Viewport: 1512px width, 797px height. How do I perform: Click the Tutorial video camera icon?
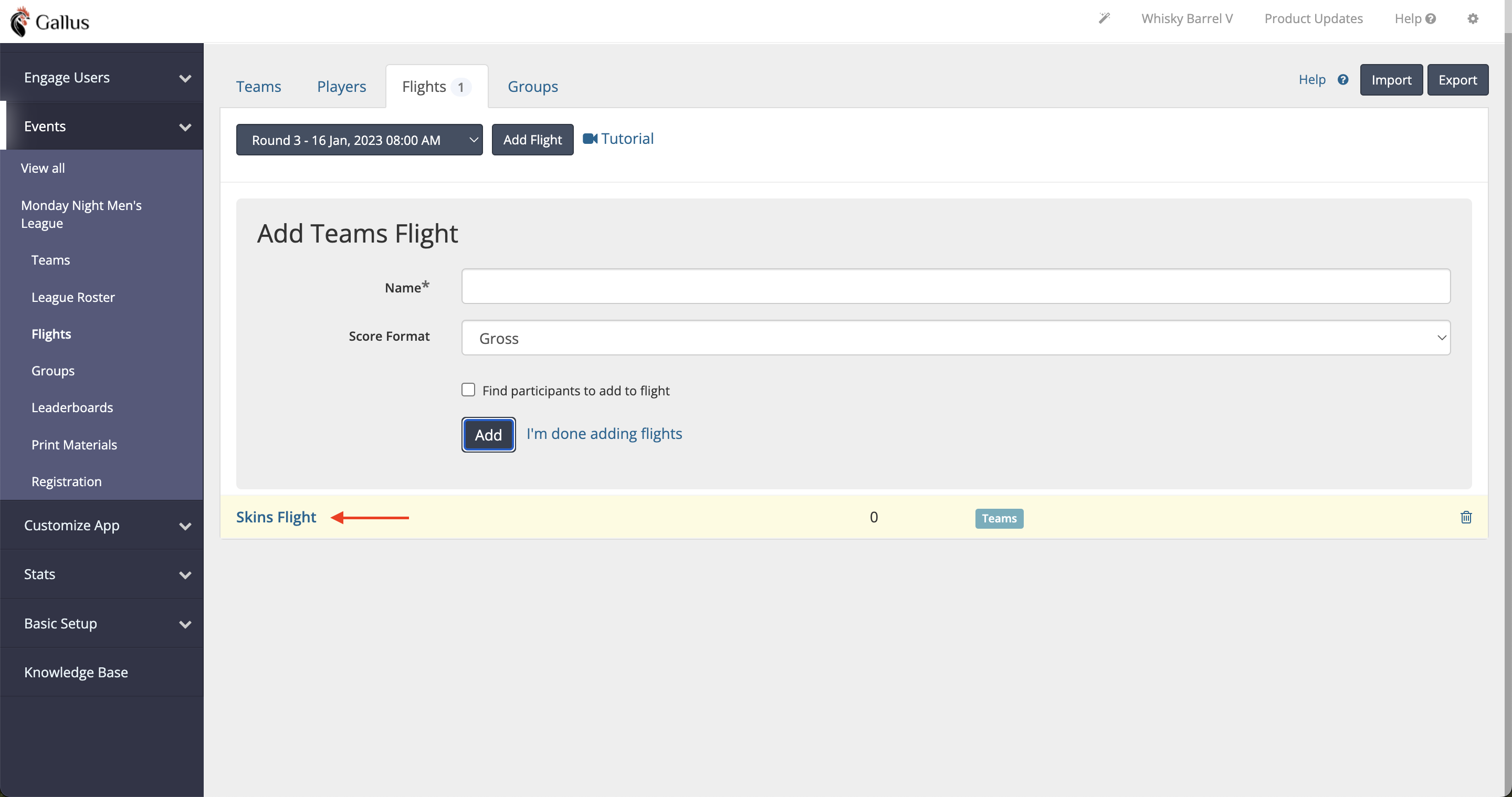point(590,139)
